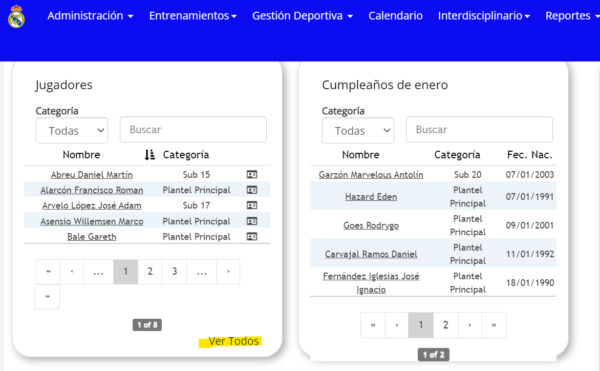Image resolution: width=600 pixels, height=371 pixels.
Task: Go to next page in Jugadores pagination
Action: tap(228, 272)
